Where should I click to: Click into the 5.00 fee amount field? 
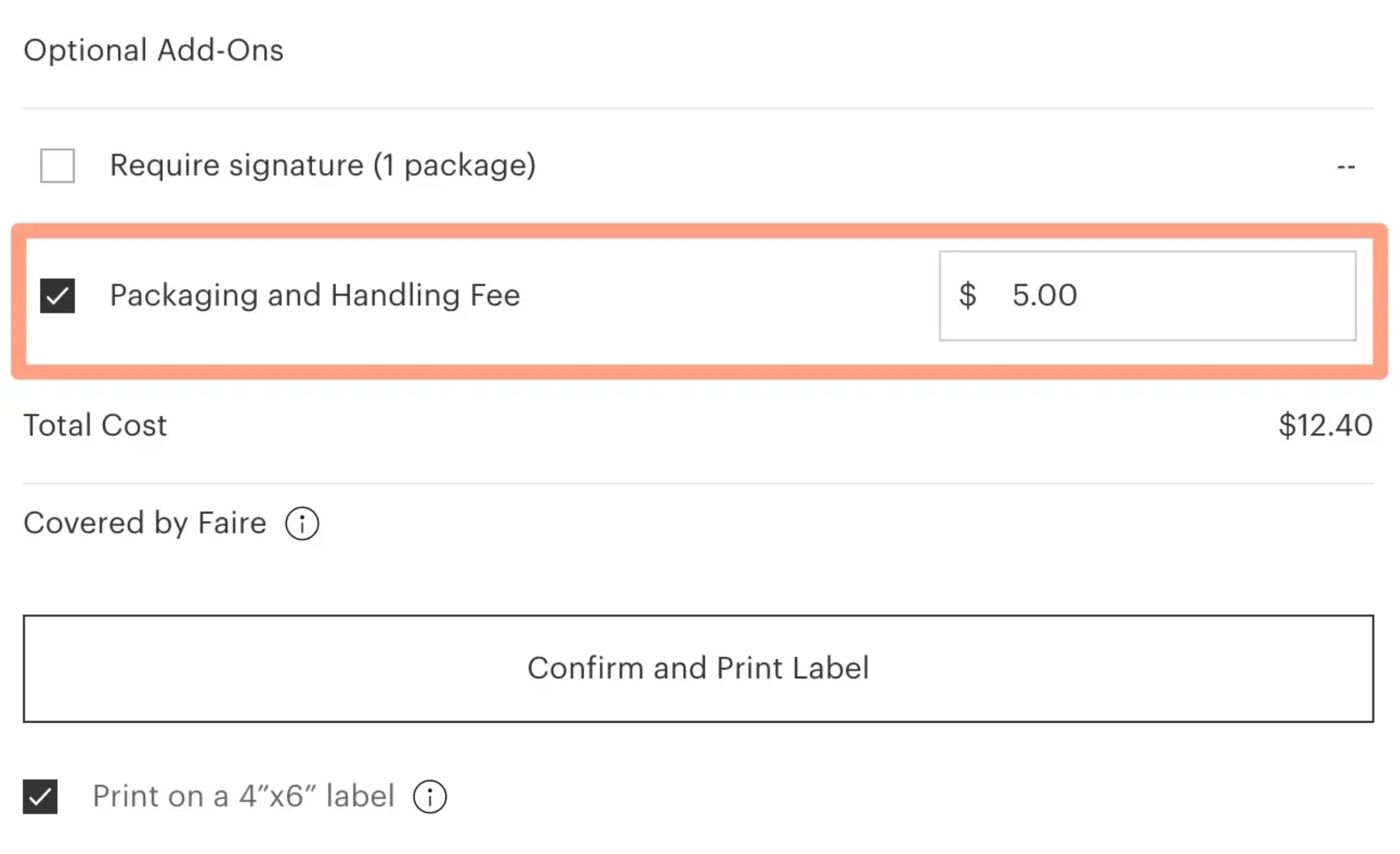click(x=1044, y=295)
